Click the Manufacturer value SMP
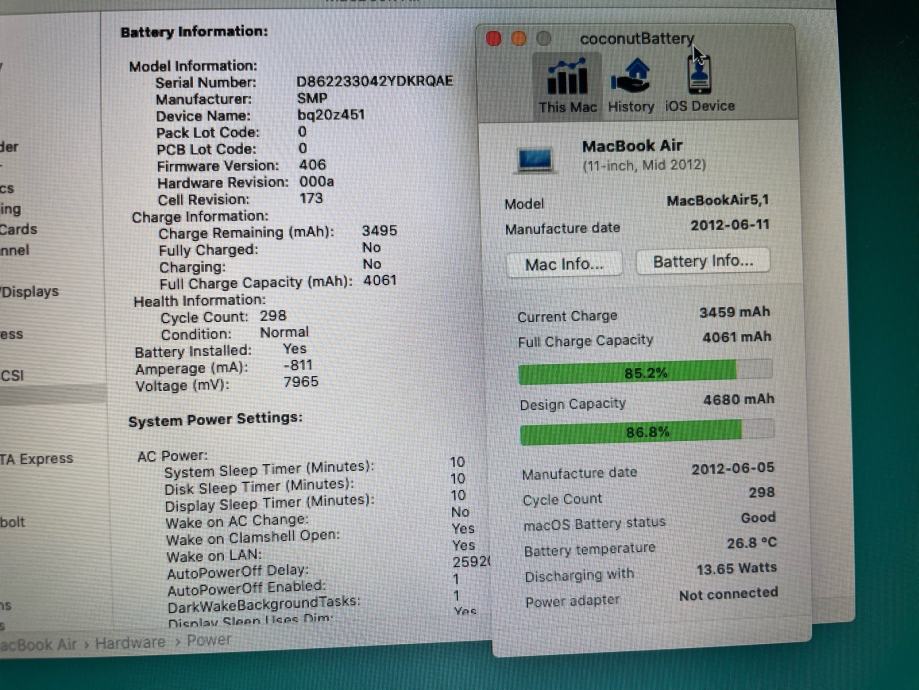 point(312,98)
